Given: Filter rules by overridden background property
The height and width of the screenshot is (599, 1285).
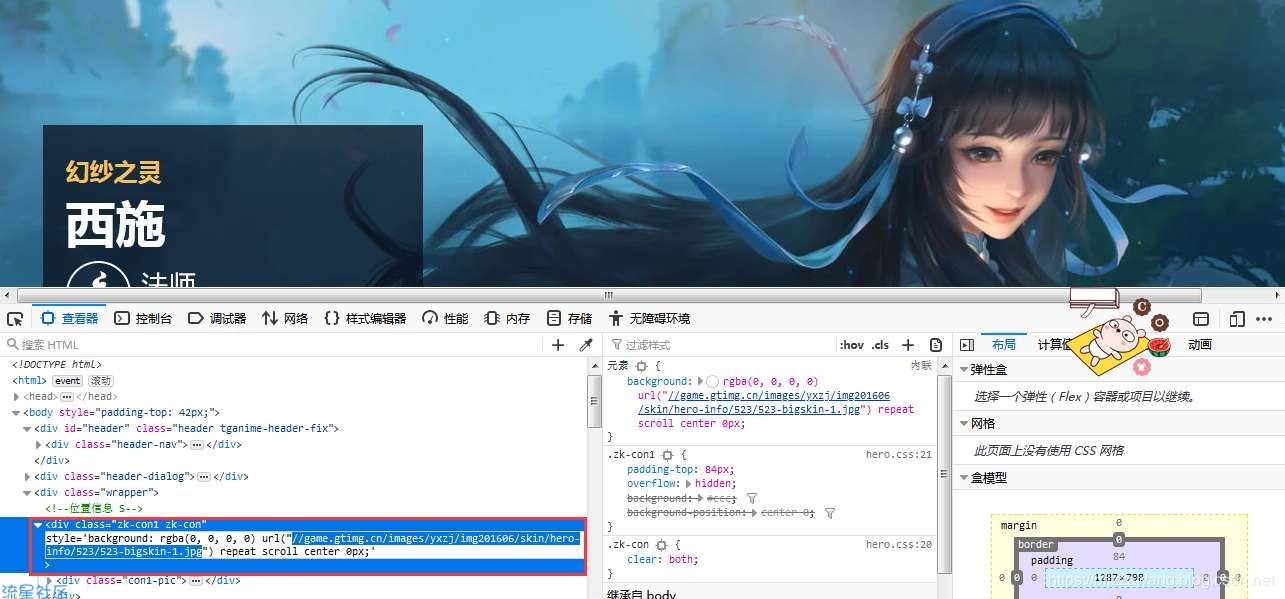Looking at the screenshot, I should point(752,498).
